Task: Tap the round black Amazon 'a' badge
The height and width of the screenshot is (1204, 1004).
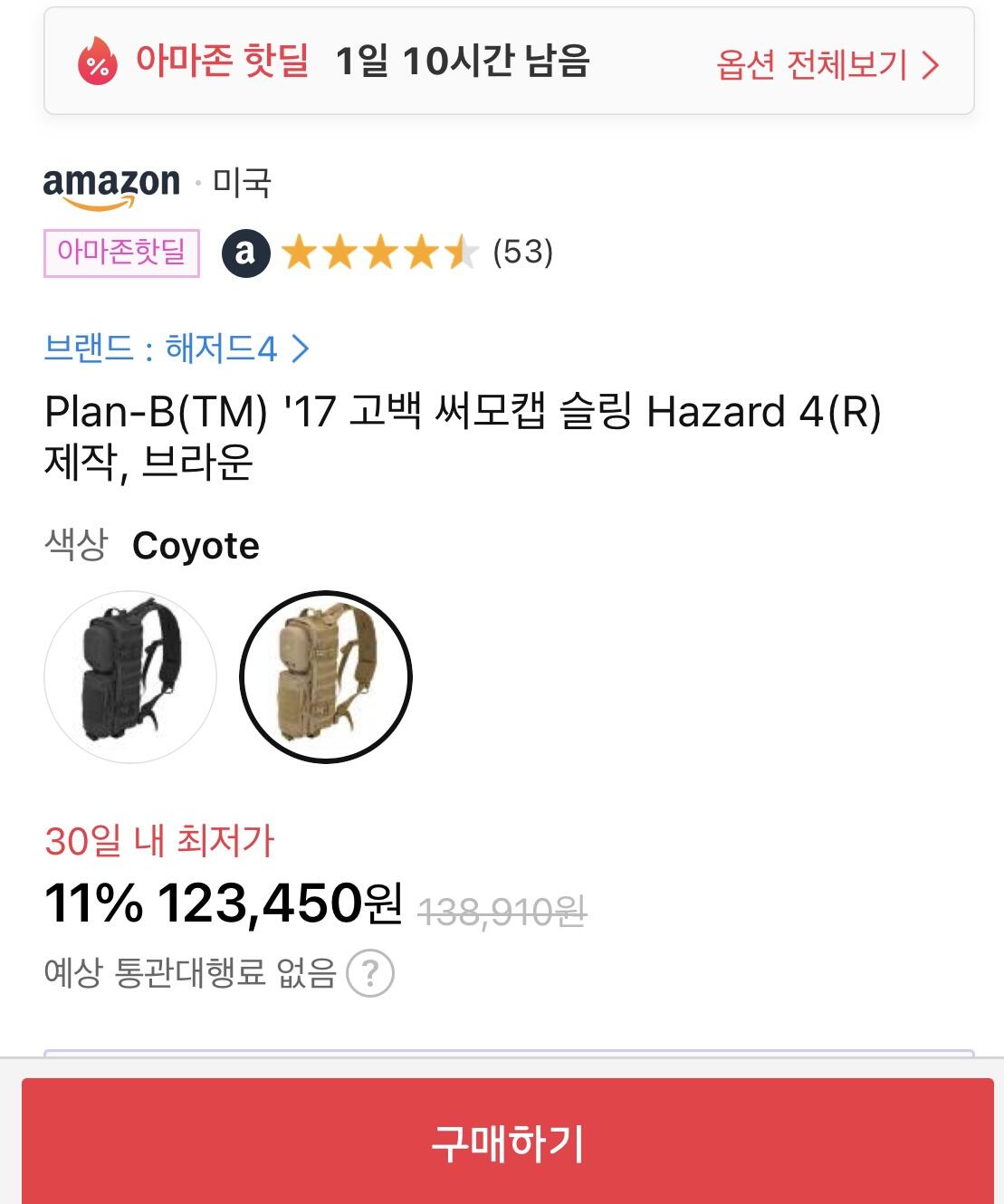Action: 245,253
